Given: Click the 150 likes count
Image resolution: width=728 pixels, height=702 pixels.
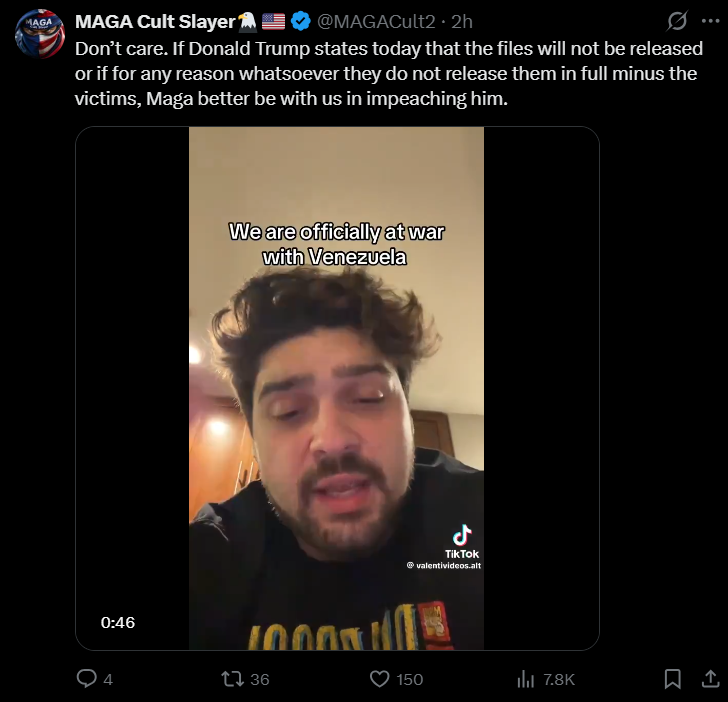Looking at the screenshot, I should click(410, 680).
